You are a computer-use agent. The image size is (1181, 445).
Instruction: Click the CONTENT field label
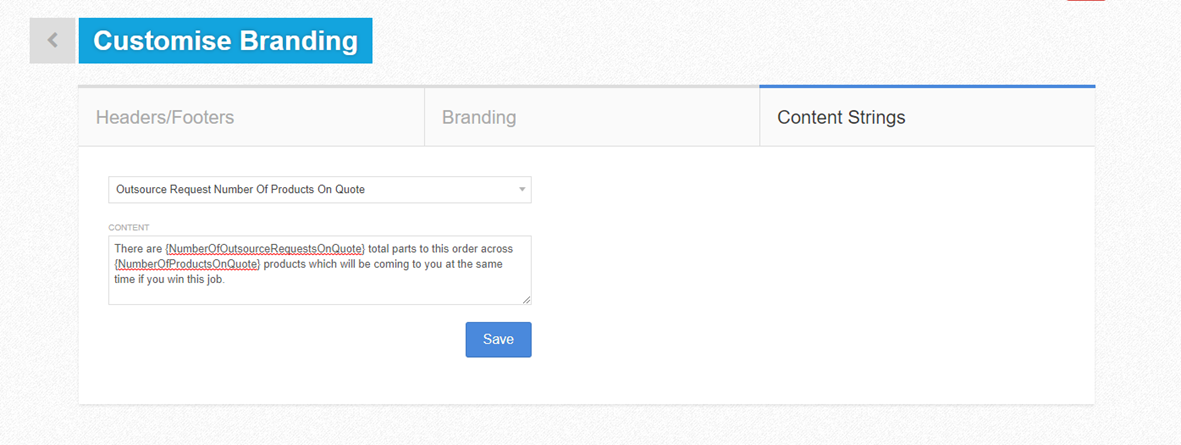129,227
